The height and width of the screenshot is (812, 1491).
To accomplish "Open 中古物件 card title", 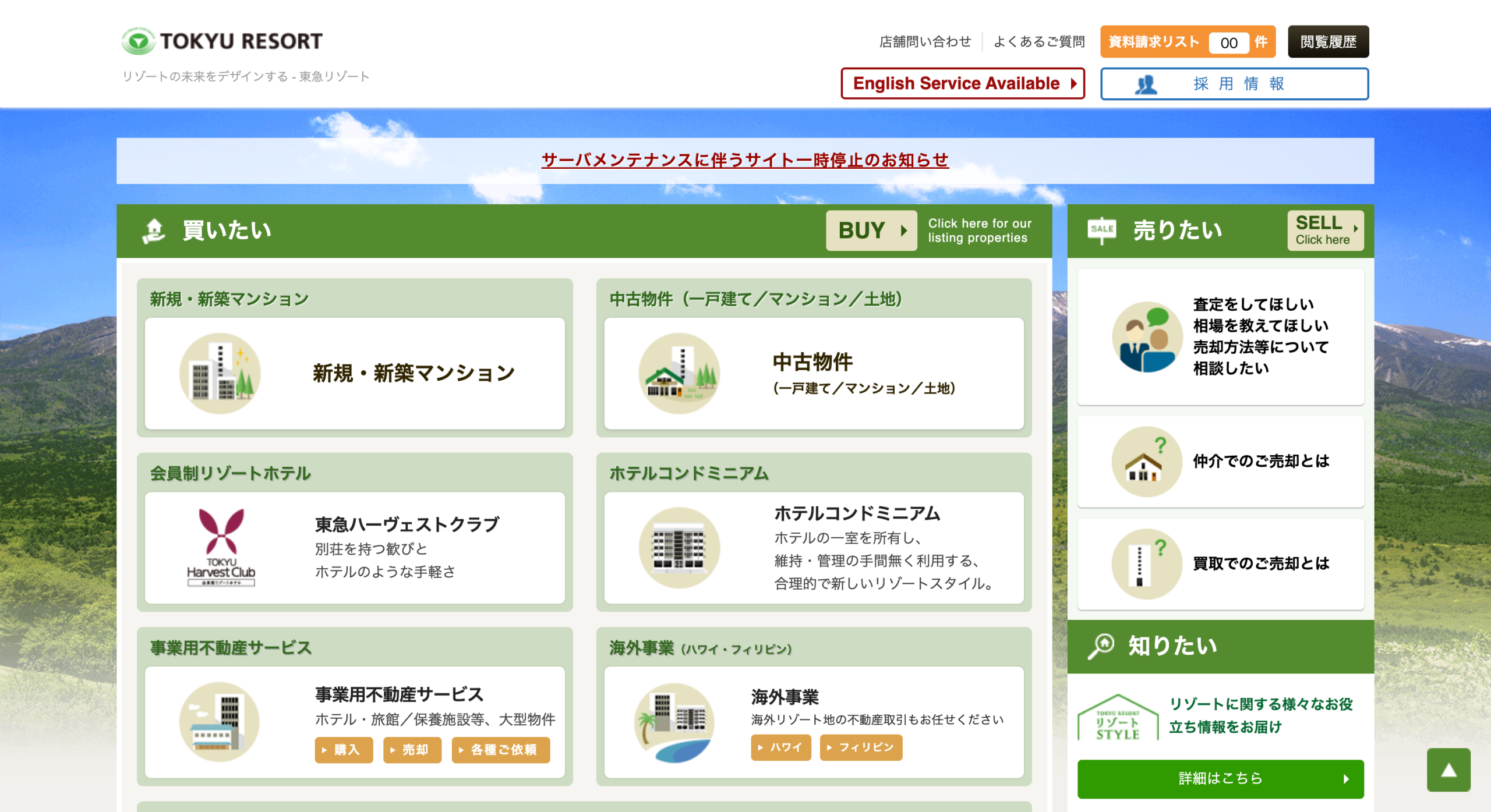I will tap(813, 362).
